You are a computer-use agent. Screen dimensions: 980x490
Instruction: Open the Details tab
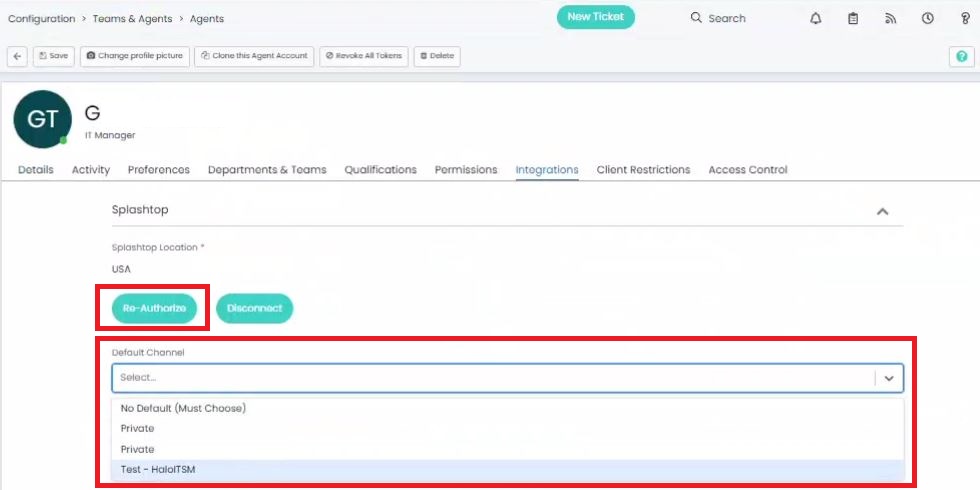[x=36, y=170]
